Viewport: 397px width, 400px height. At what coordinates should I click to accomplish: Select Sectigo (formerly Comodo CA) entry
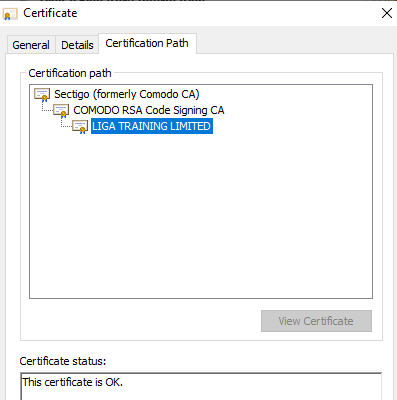pos(127,94)
